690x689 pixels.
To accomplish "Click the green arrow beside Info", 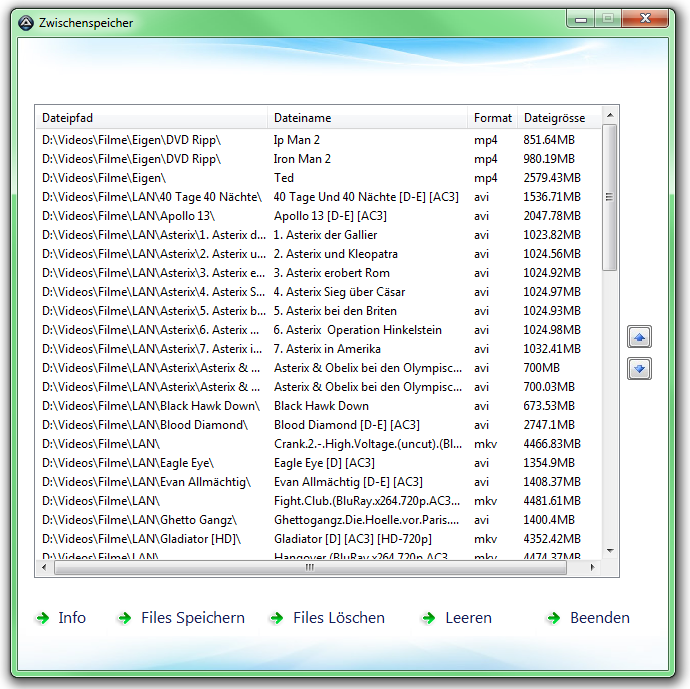I will pos(42,619).
